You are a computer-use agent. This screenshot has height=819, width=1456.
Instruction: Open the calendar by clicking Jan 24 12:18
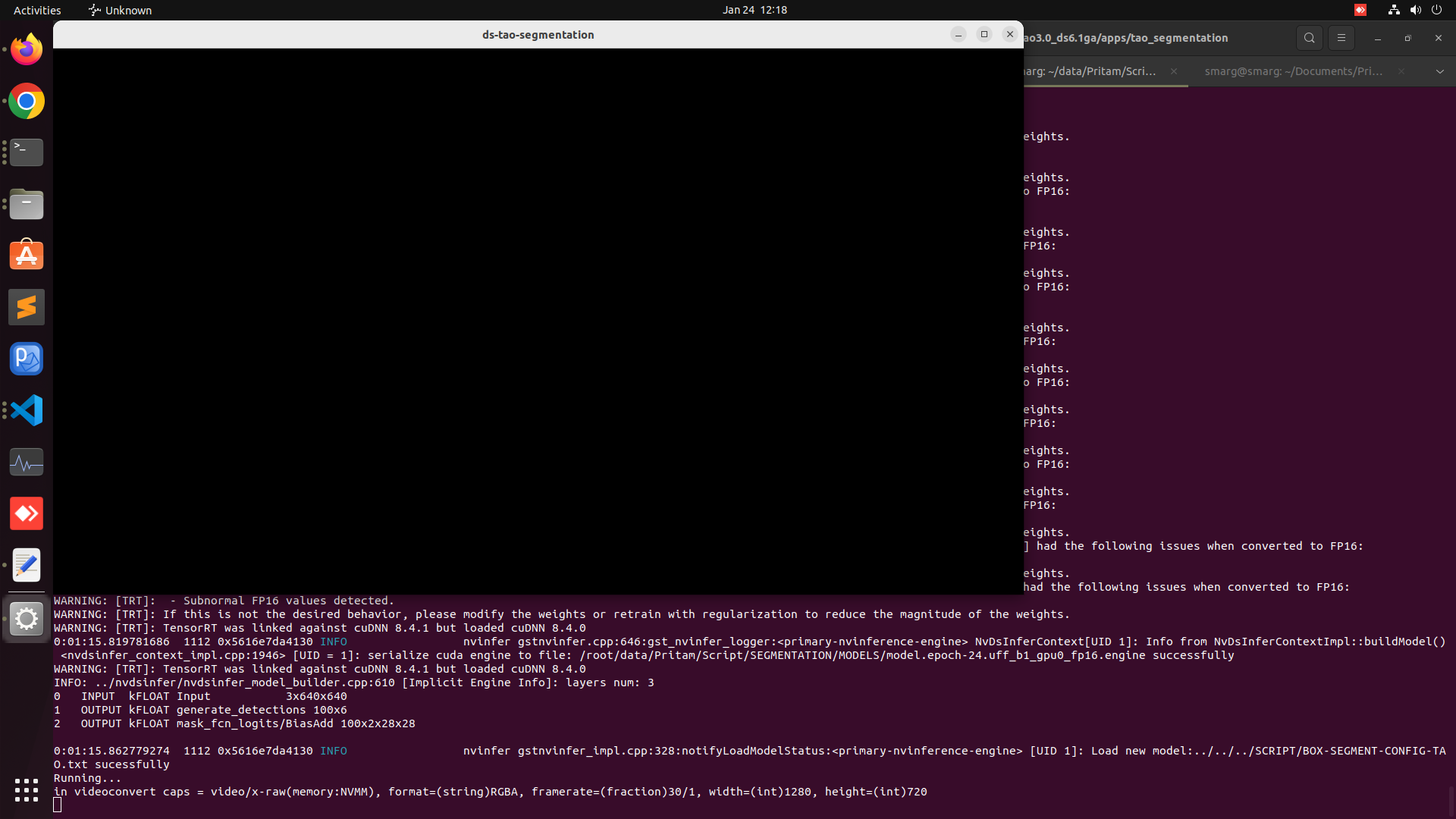coord(755,10)
